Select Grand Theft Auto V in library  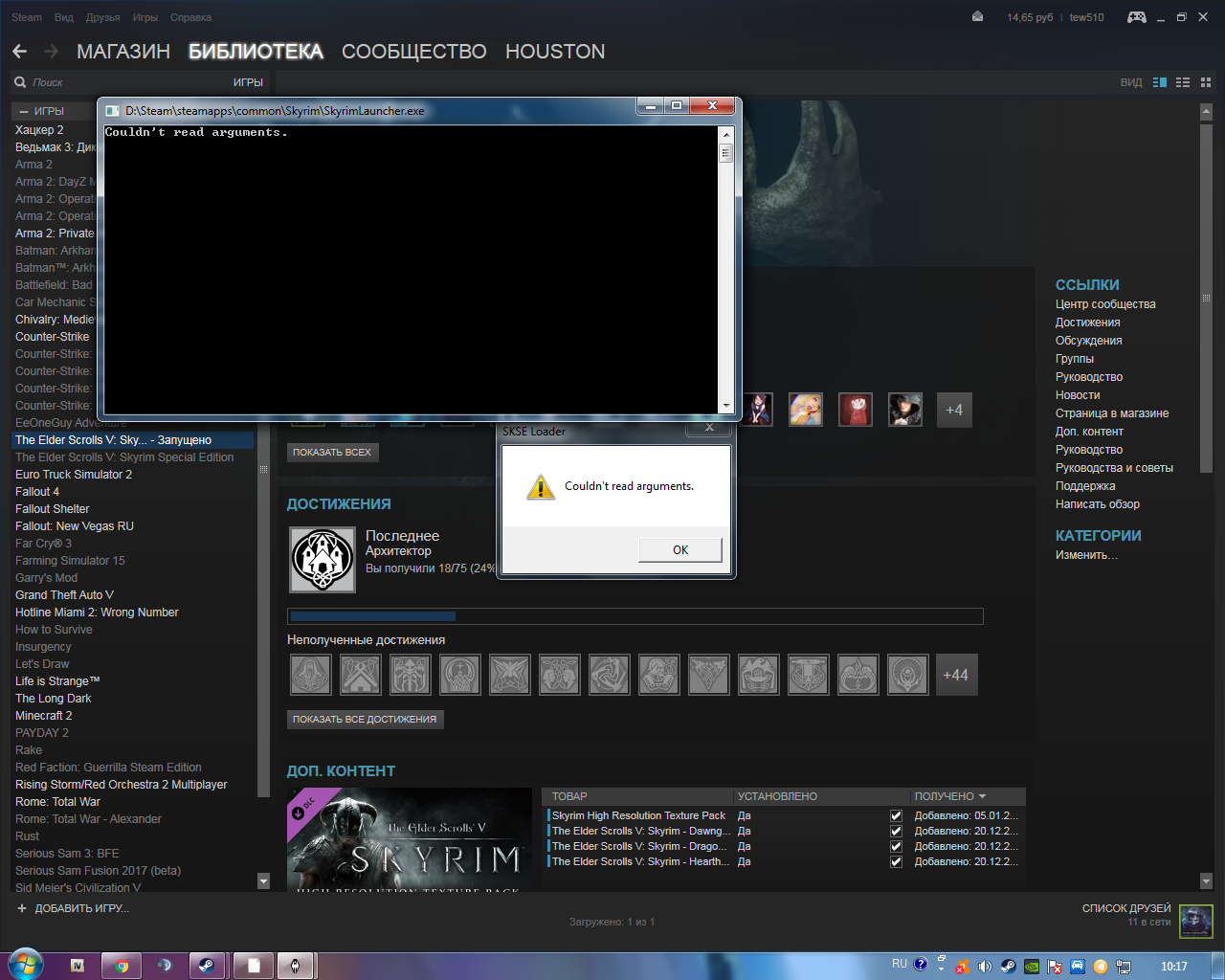point(64,595)
